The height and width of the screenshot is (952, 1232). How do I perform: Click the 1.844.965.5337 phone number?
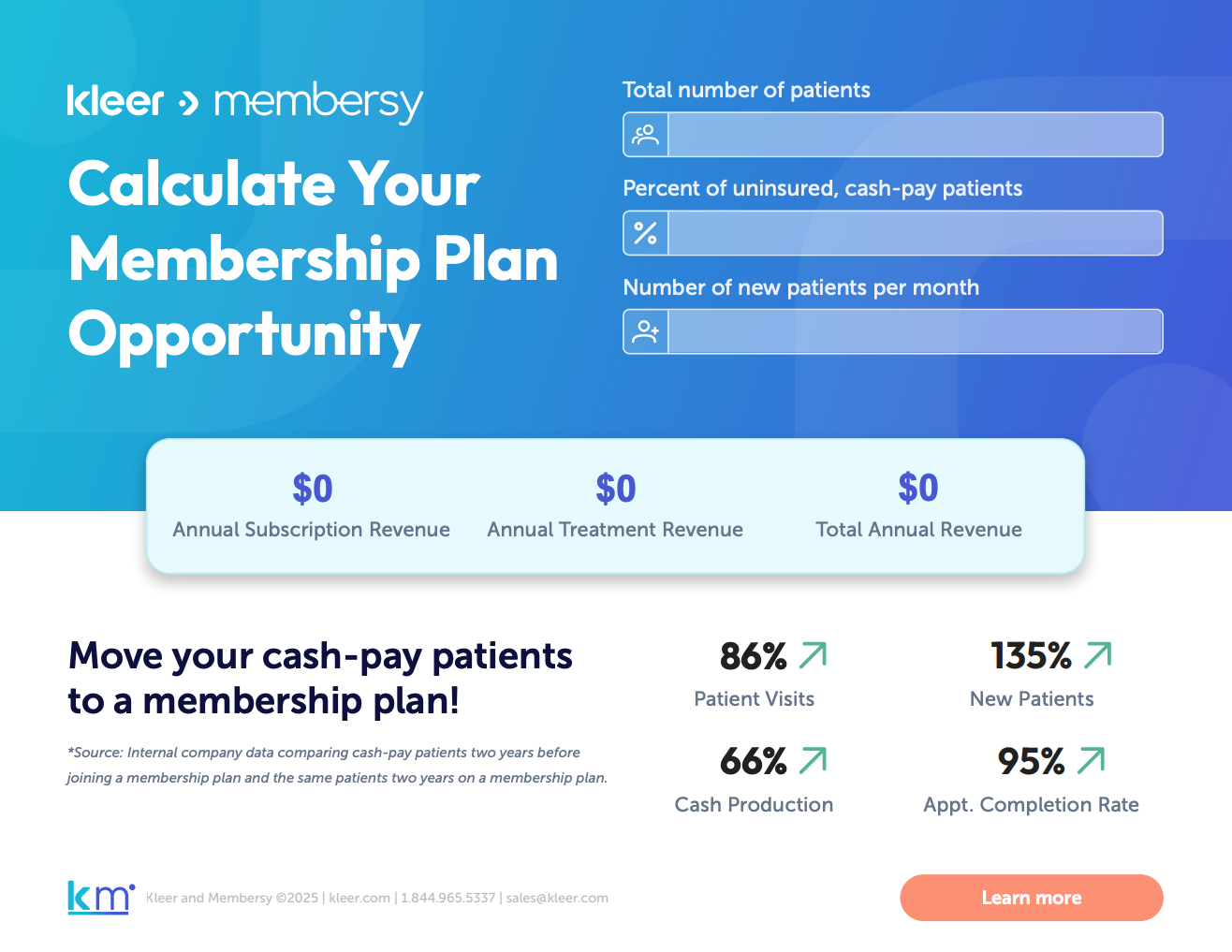point(448,898)
